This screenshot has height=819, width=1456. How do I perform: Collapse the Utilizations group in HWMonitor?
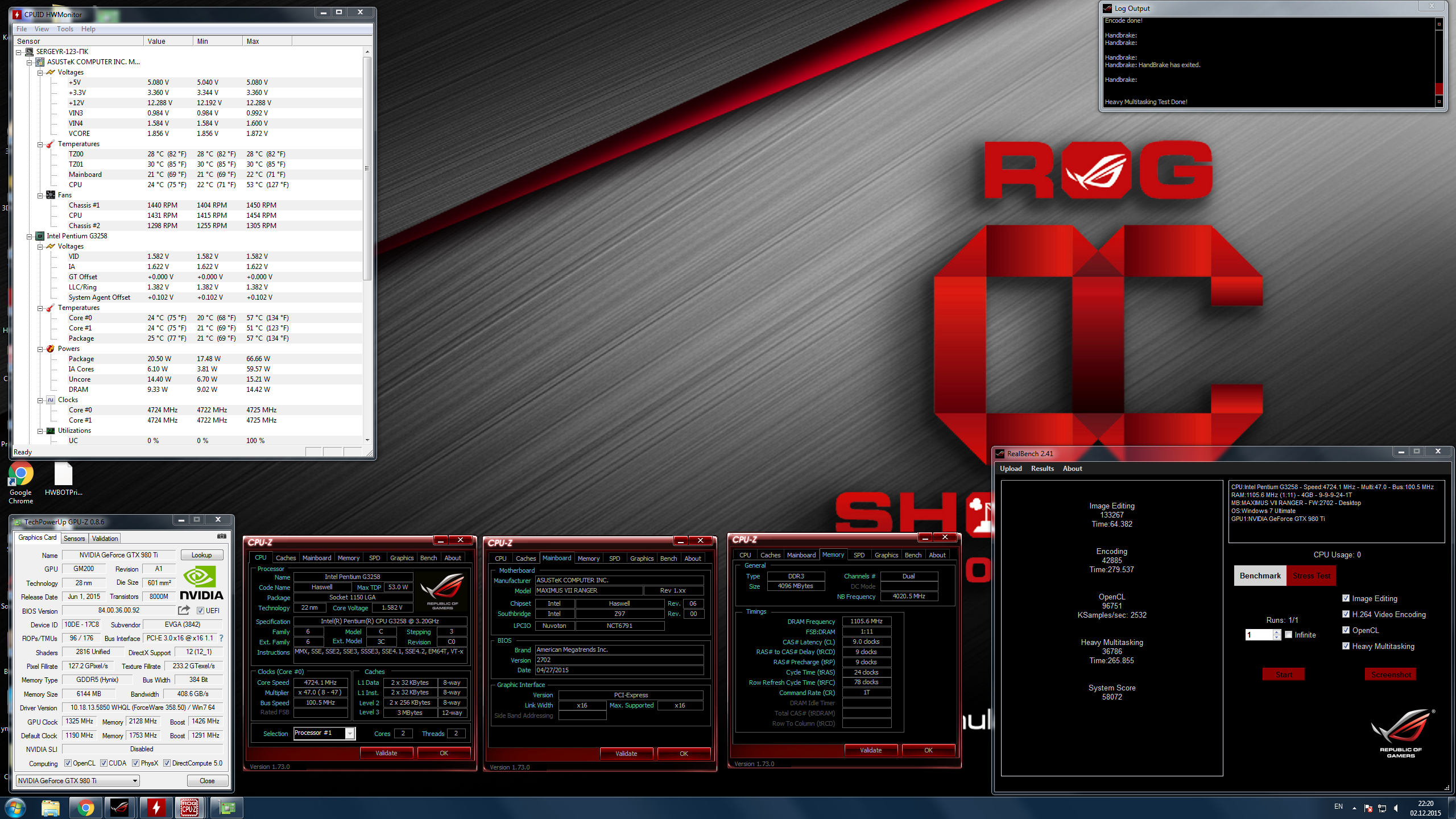point(40,431)
